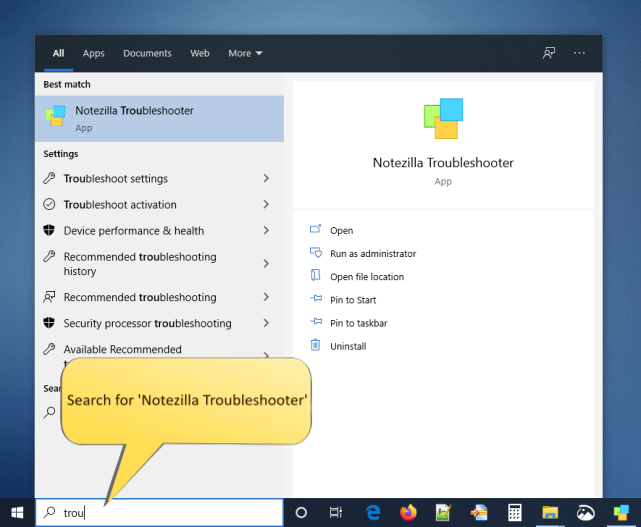Open File Explorer from taskbar

tap(550, 512)
